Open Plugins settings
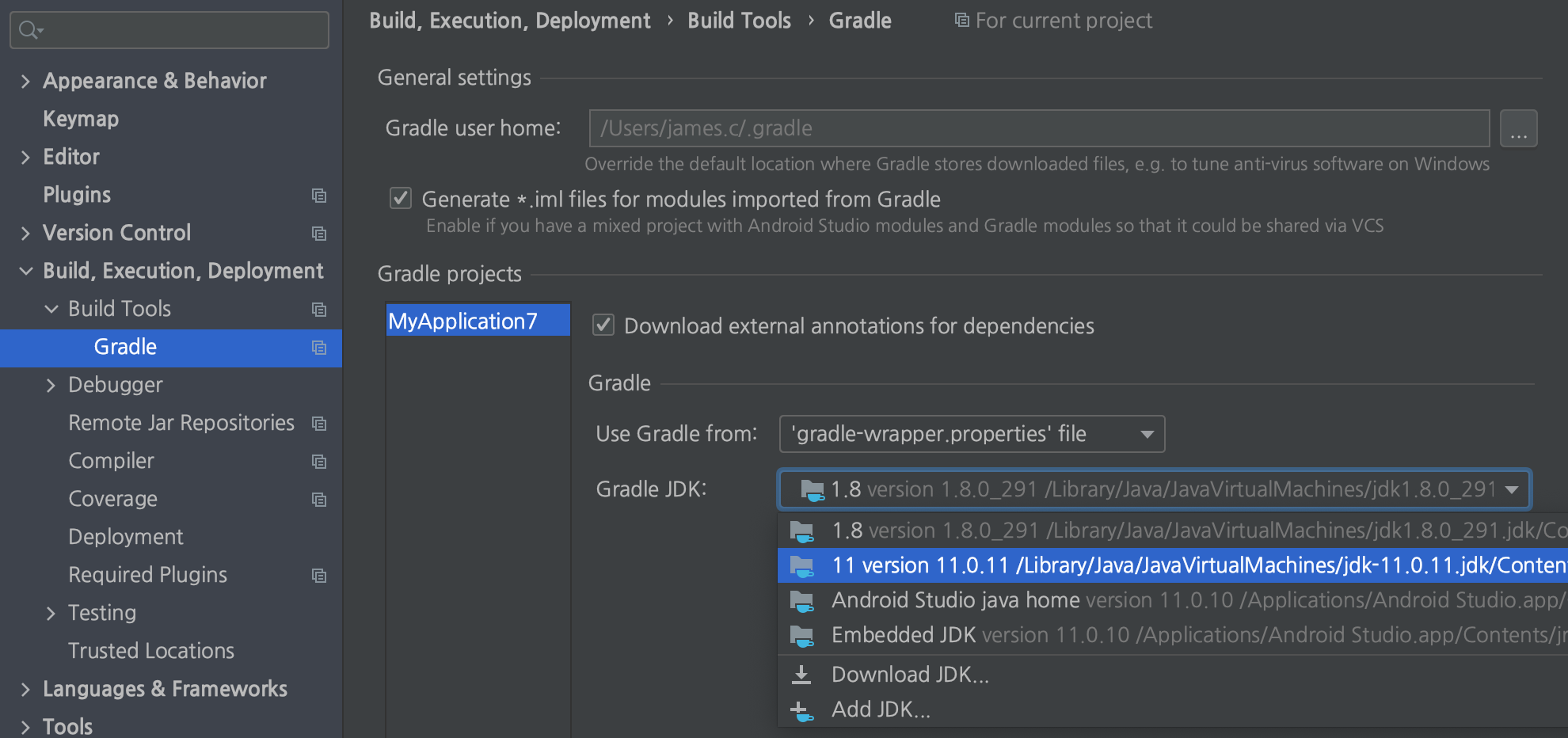The image size is (1568, 738). pos(77,195)
